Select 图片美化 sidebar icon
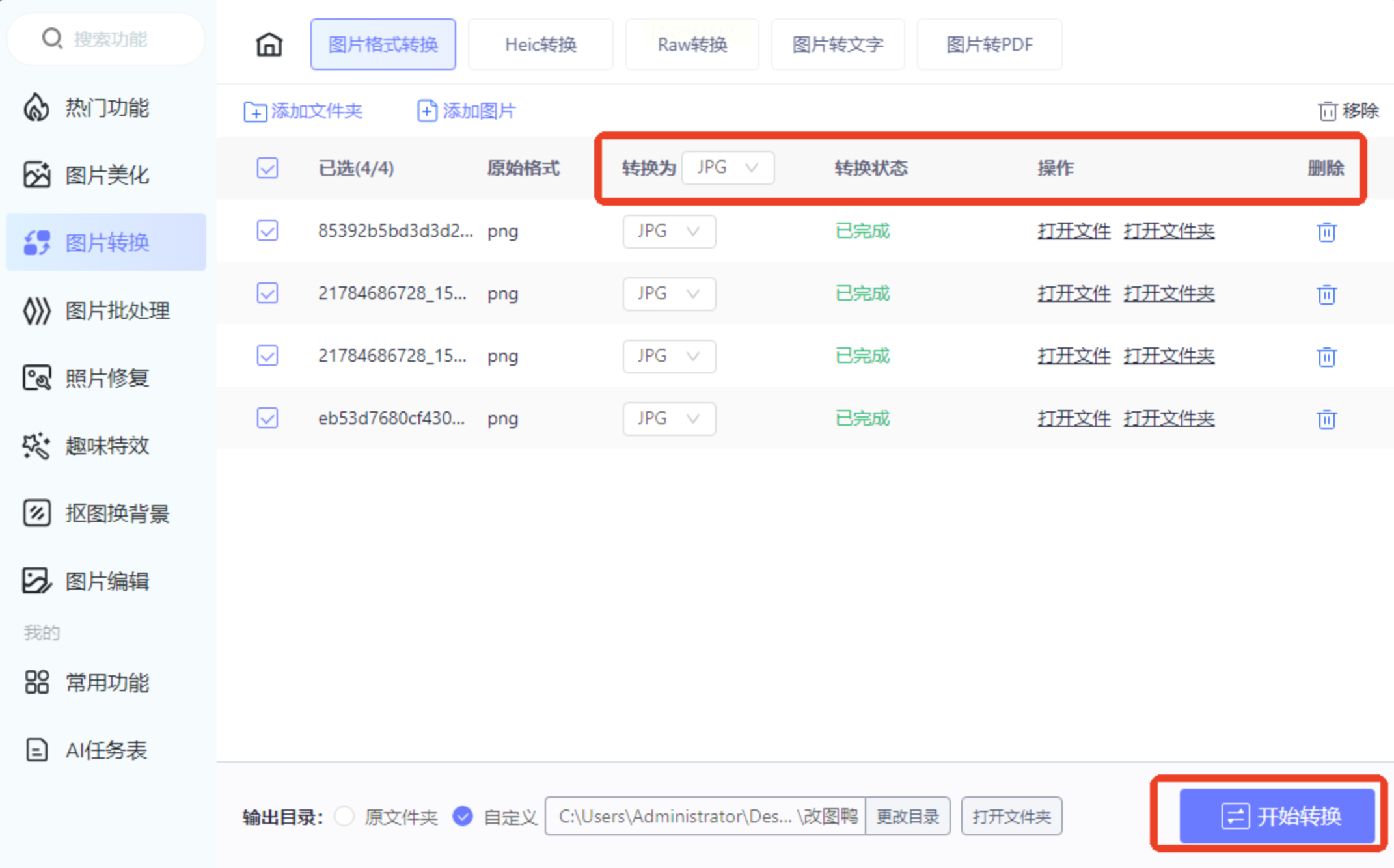1394x868 pixels. (x=36, y=175)
